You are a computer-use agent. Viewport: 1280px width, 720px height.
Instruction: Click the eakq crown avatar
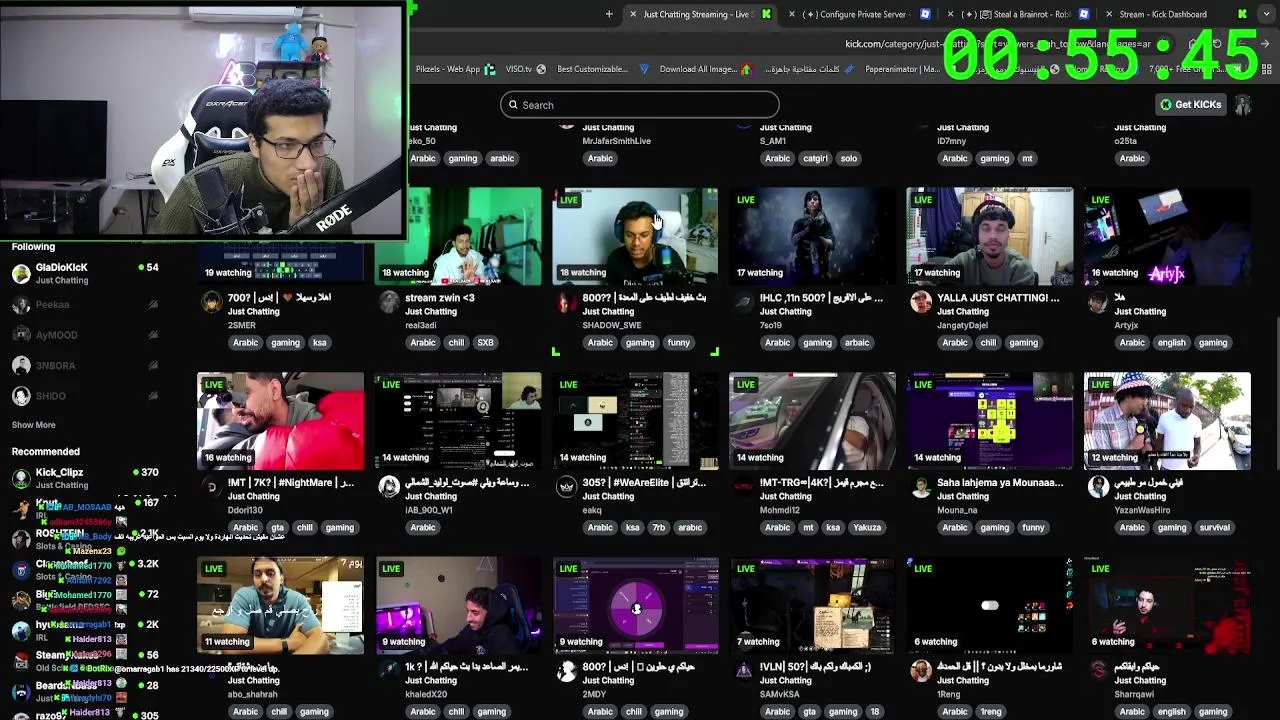pyautogui.click(x=567, y=487)
